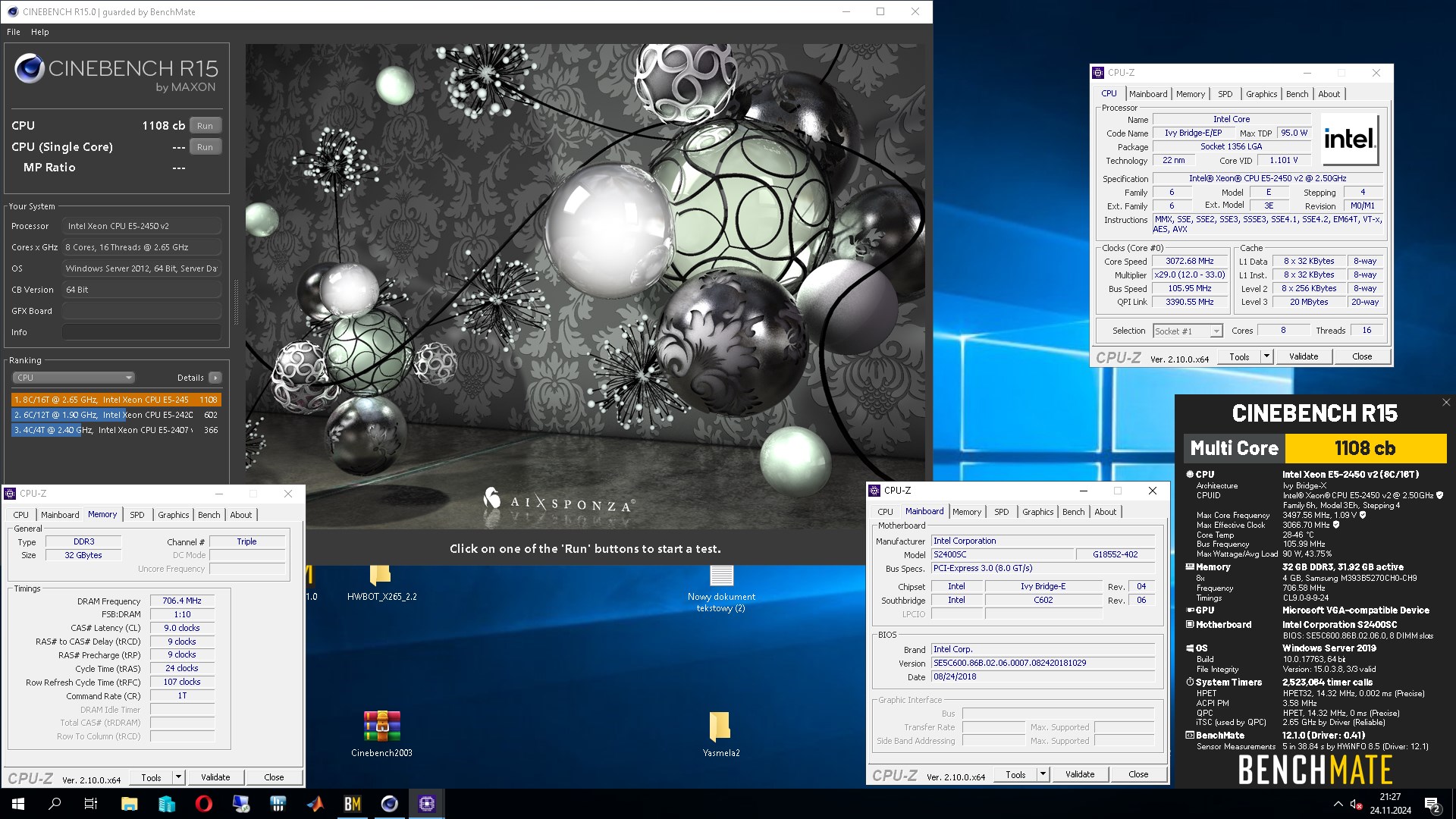Screen dimensions: 1456x819
Task: Click Validate in top-right CPU-Z window
Action: [1304, 356]
